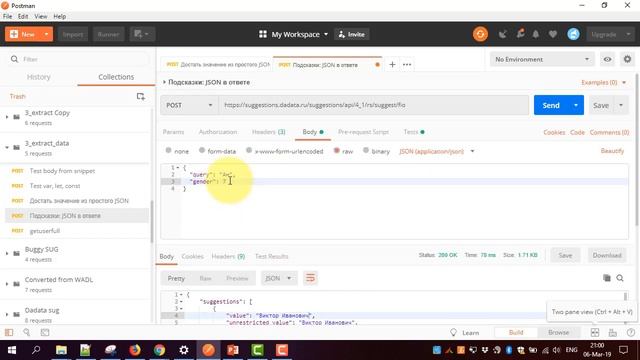The image size is (640, 360).
Task: Open Windows Start menu
Action: (12, 350)
